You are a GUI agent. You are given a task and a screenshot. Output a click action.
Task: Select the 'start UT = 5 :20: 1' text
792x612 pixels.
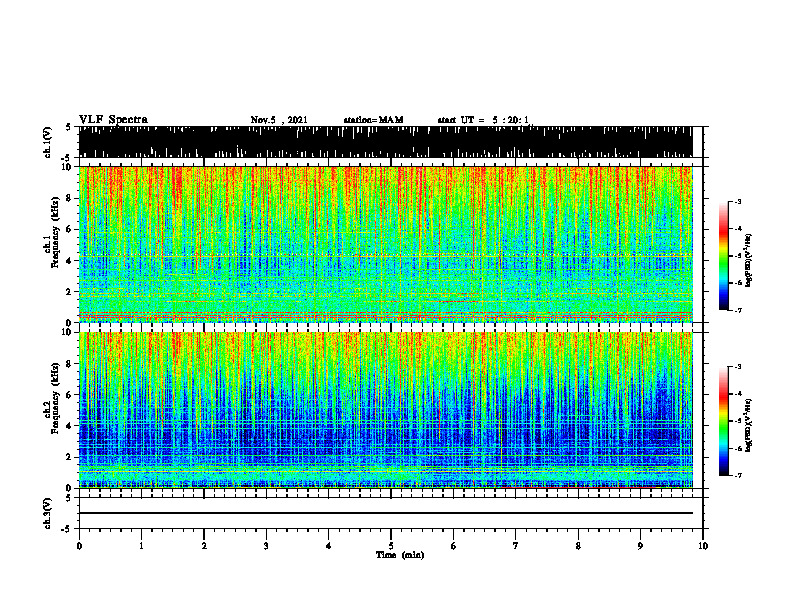483,120
